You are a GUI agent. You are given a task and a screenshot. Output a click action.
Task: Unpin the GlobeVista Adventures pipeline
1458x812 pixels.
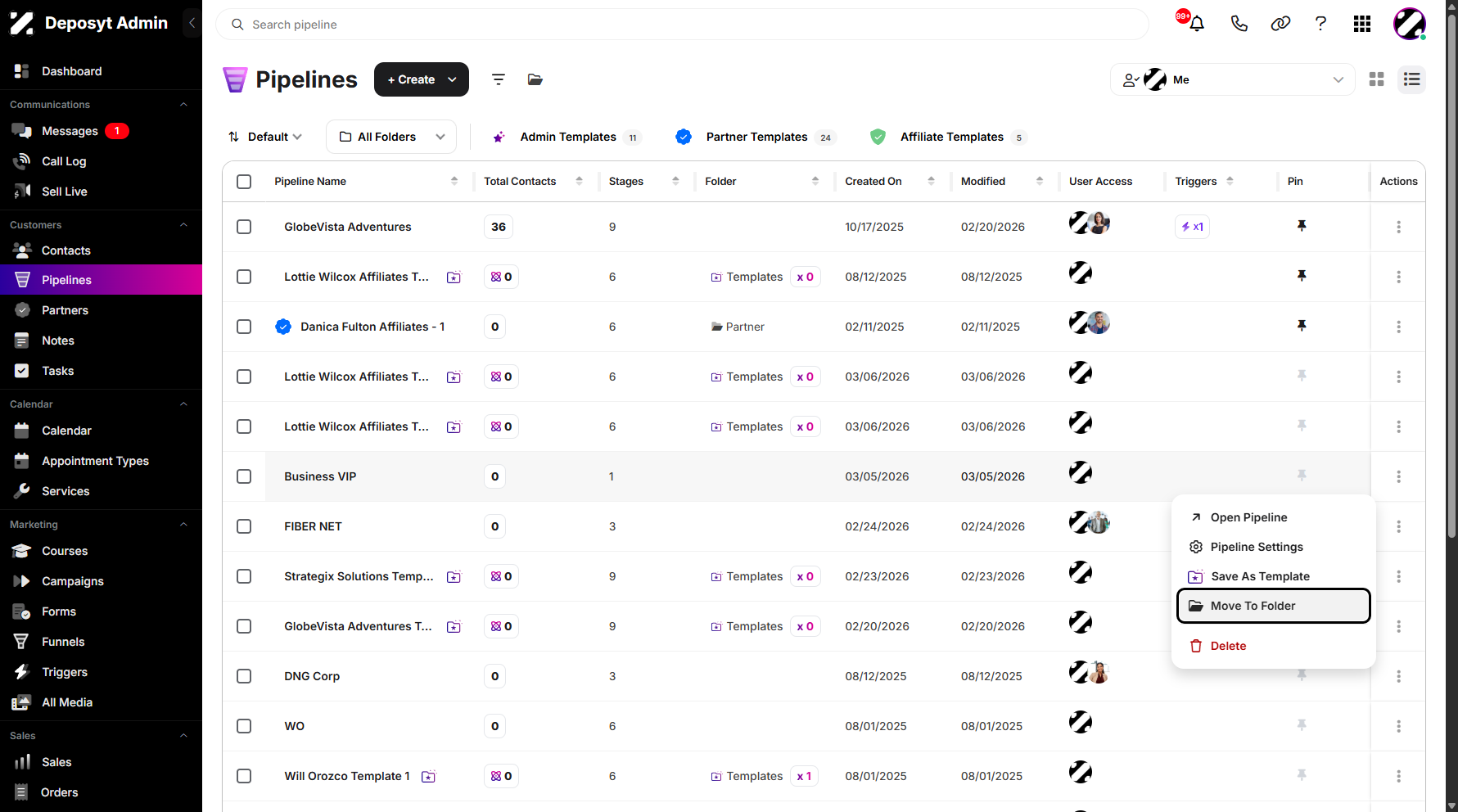(1302, 226)
